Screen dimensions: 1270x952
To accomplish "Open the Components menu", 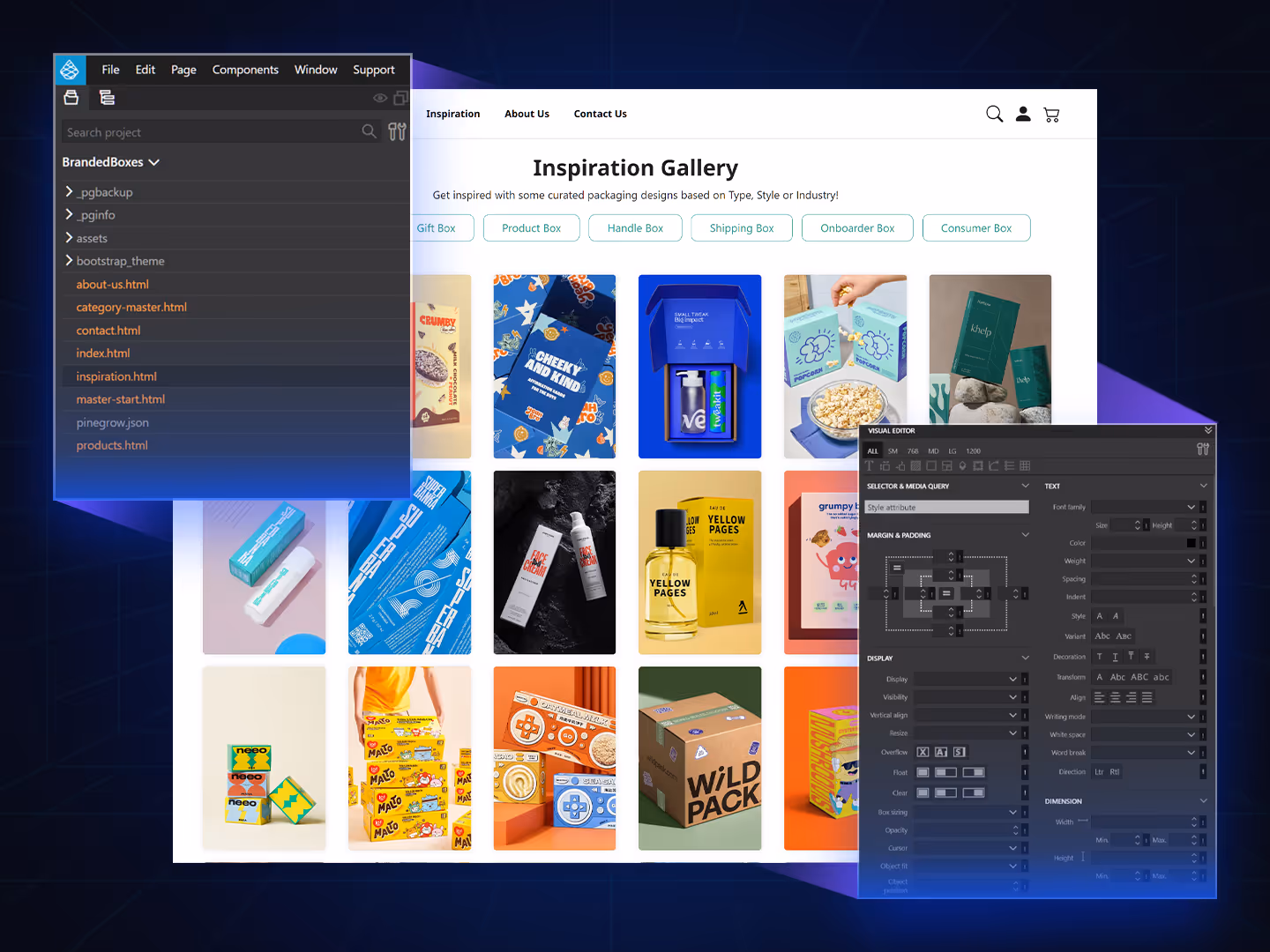I will (245, 70).
